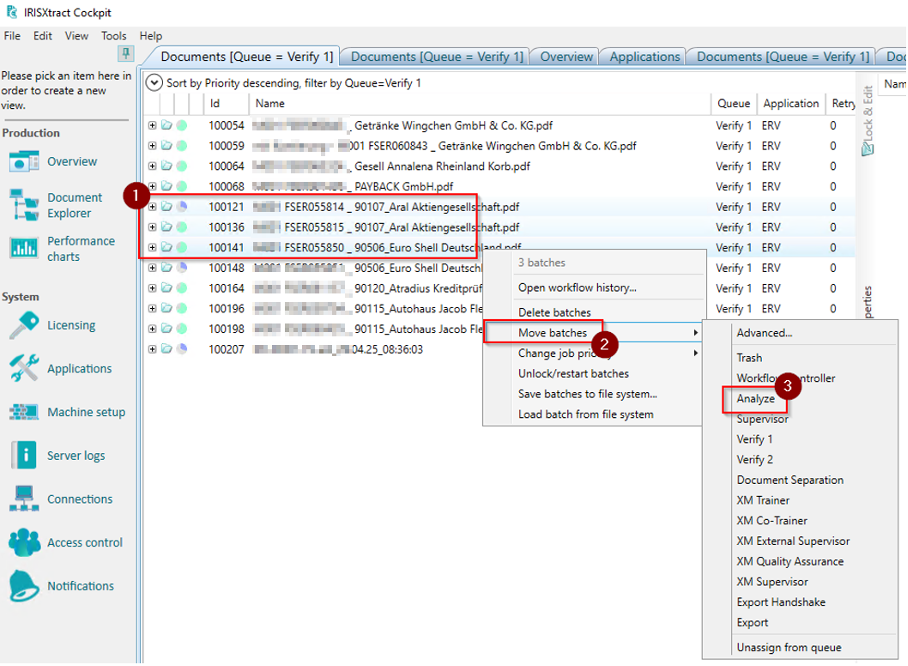This screenshot has height=666, width=908.
Task: Switch to the Applications tab
Action: pyautogui.click(x=645, y=57)
